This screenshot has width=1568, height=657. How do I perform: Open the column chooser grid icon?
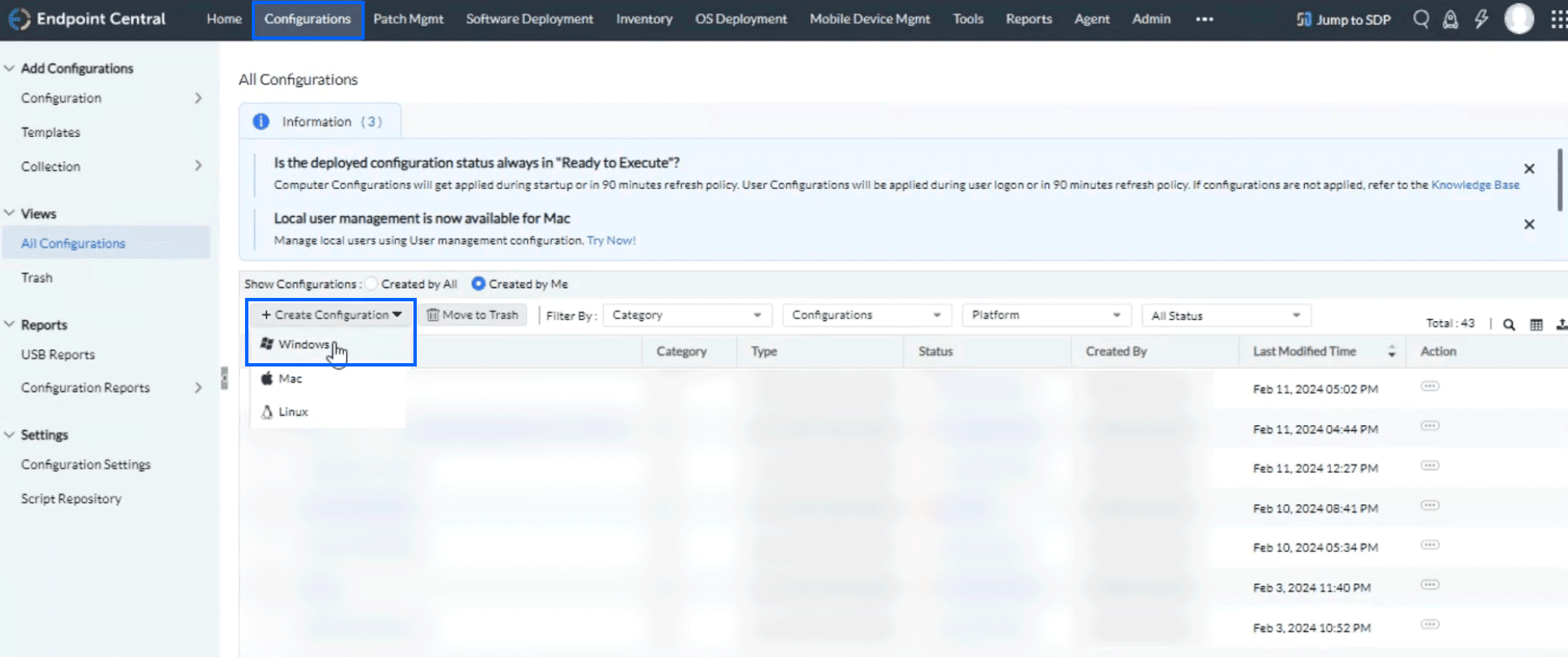click(x=1536, y=324)
